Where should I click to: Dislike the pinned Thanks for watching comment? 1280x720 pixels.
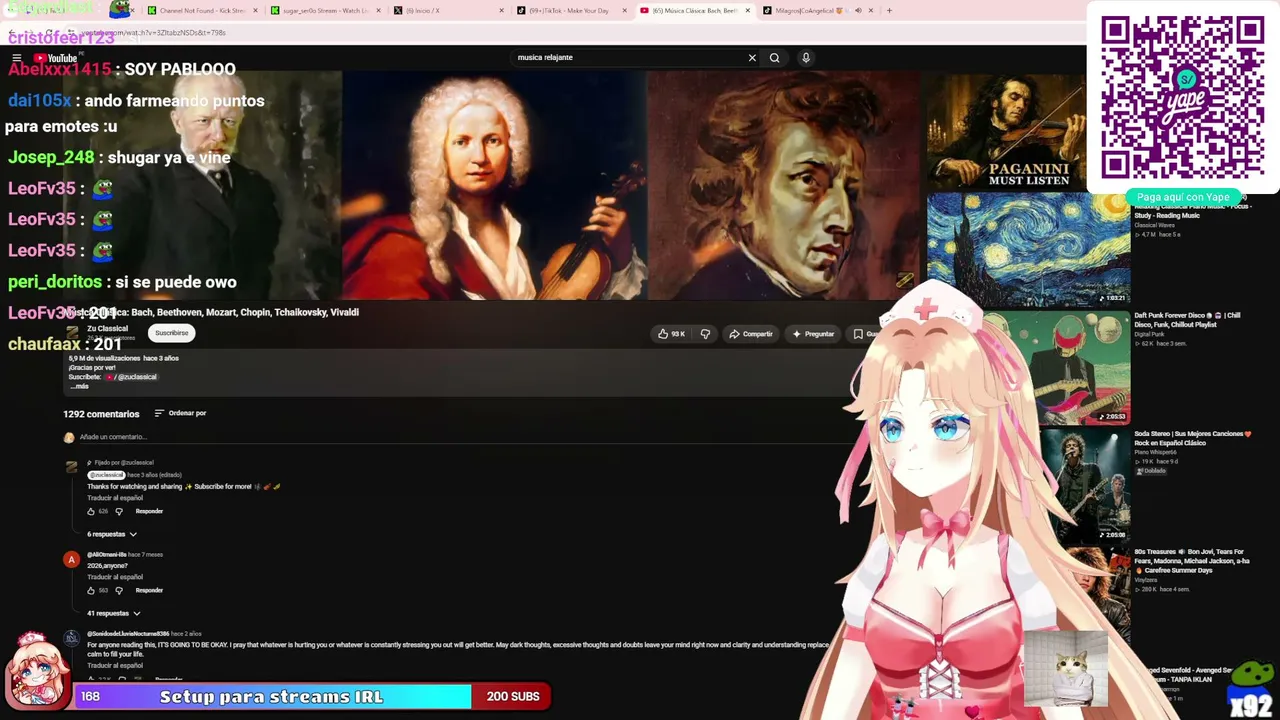[119, 511]
